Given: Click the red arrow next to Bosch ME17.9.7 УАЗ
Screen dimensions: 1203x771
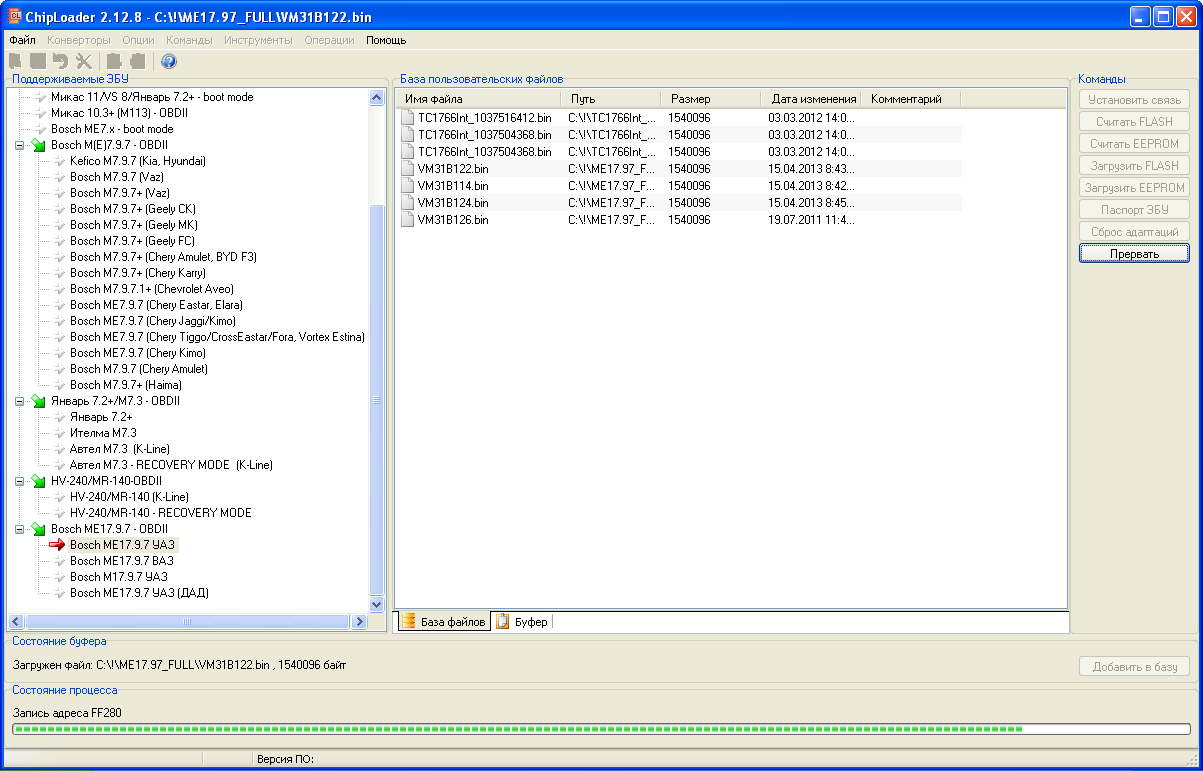Looking at the screenshot, I should (x=57, y=545).
